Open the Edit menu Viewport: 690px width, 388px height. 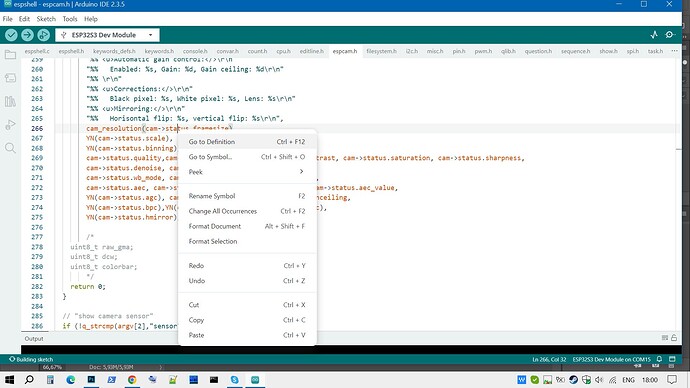click(x=24, y=19)
